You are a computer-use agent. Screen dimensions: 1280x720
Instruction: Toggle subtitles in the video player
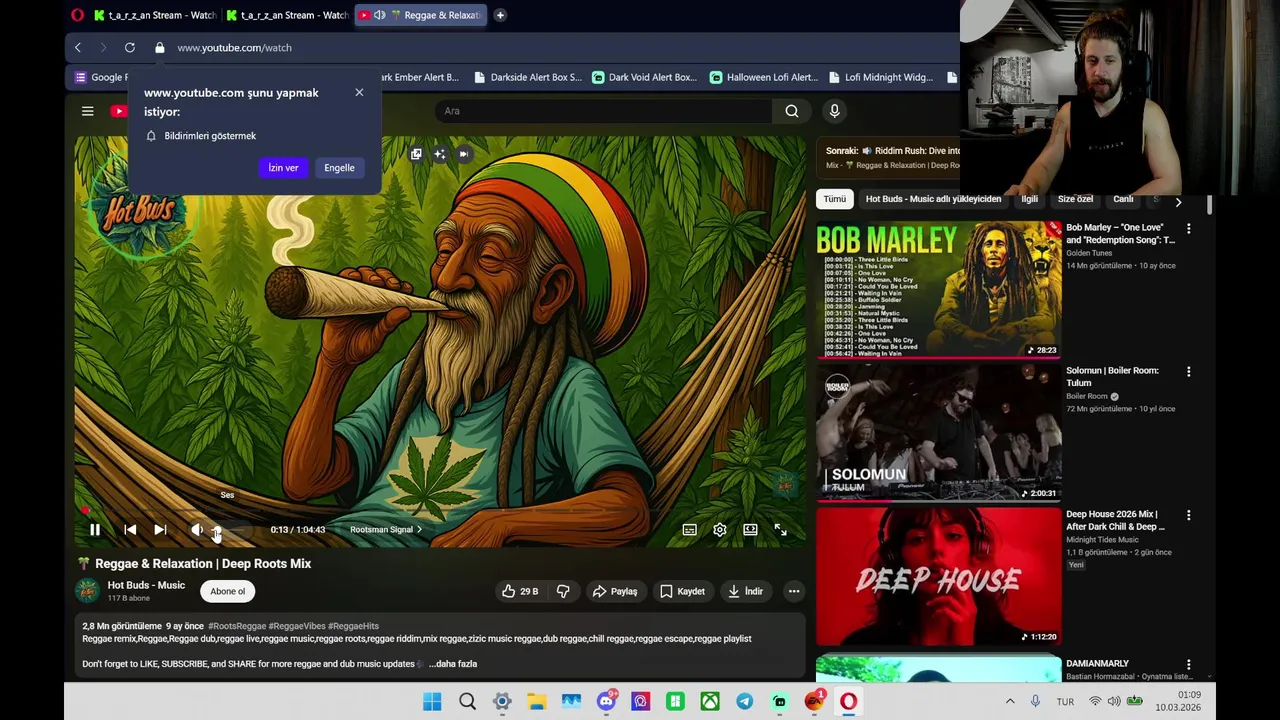click(689, 530)
